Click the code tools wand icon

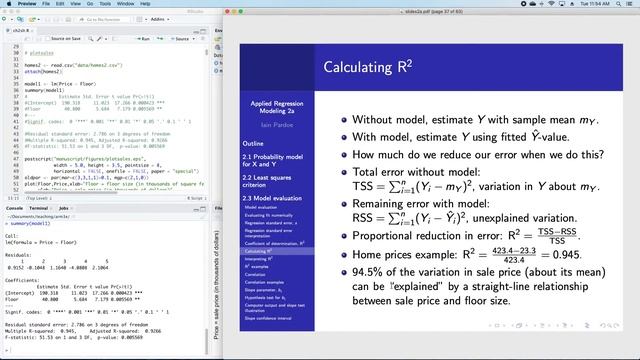tap(99, 39)
